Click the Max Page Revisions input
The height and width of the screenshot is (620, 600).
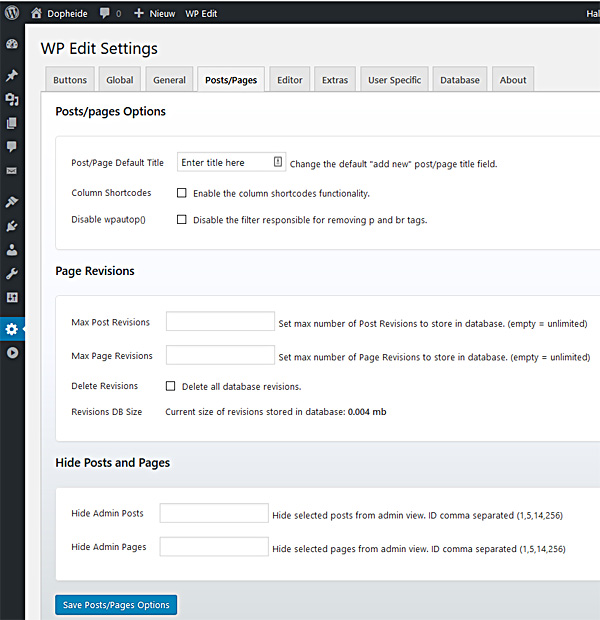coord(220,355)
